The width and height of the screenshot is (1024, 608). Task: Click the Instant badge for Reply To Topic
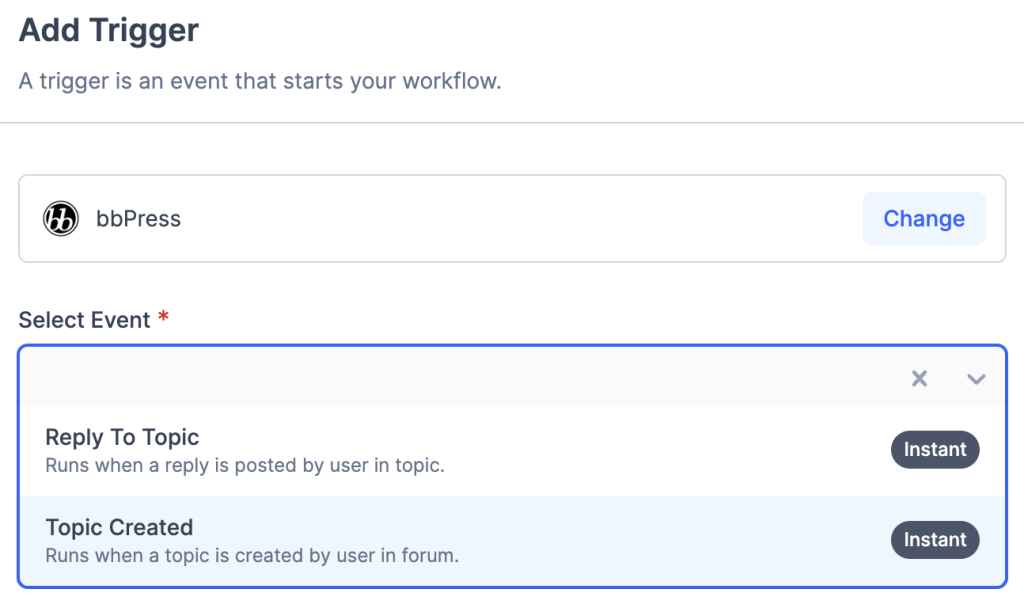(934, 450)
